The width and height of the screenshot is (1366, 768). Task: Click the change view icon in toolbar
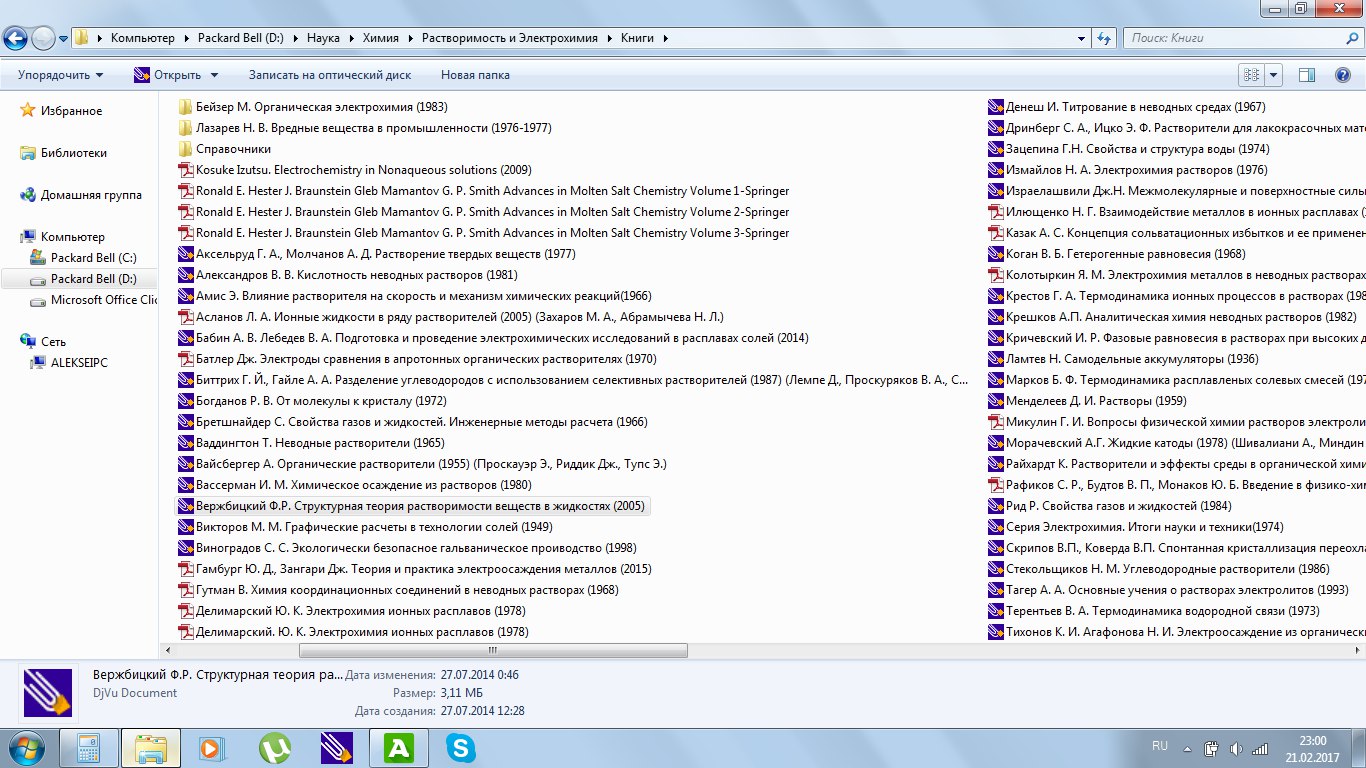pyautogui.click(x=1251, y=75)
